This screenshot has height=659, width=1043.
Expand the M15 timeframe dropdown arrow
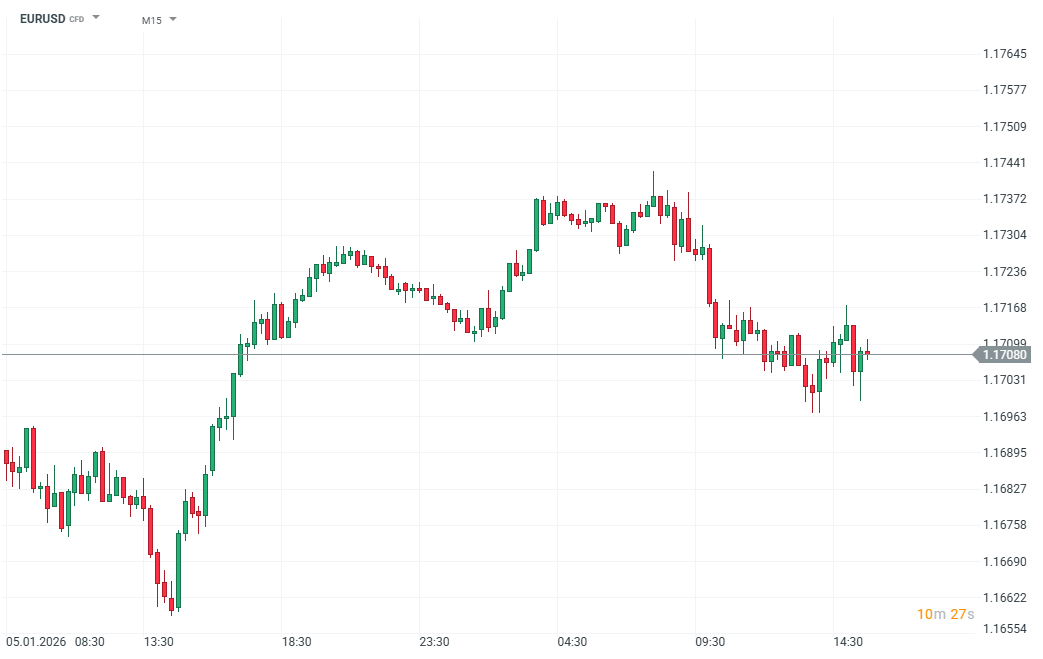coord(173,19)
